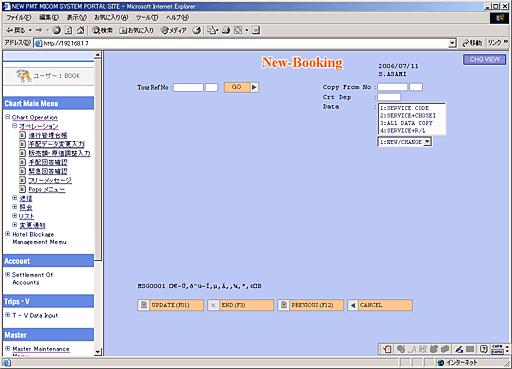Open the ファイル (File) menu
This screenshot has height=369, width=512.
tap(19, 17)
